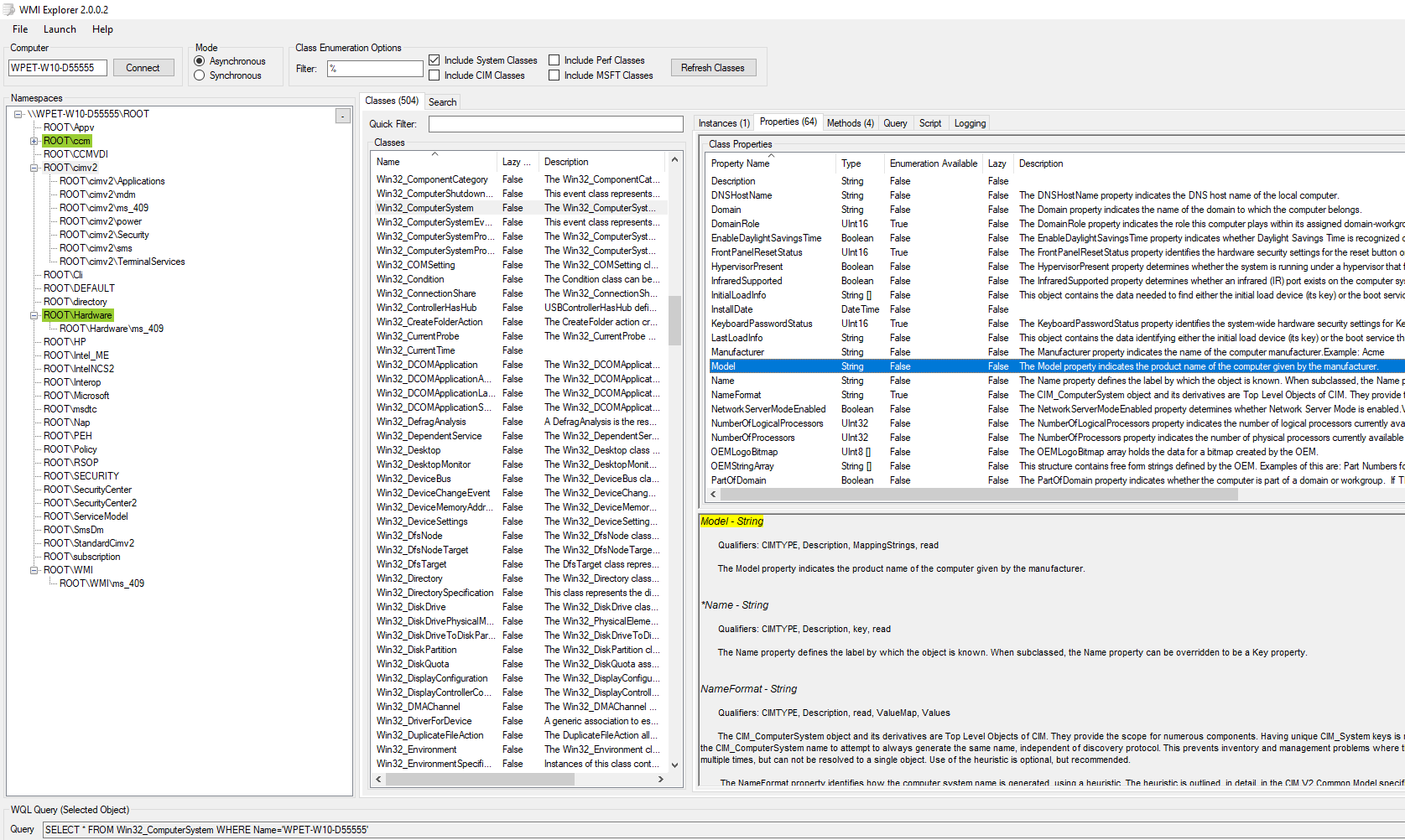
Task: Click into the Quick Filter text field
Action: click(x=555, y=124)
